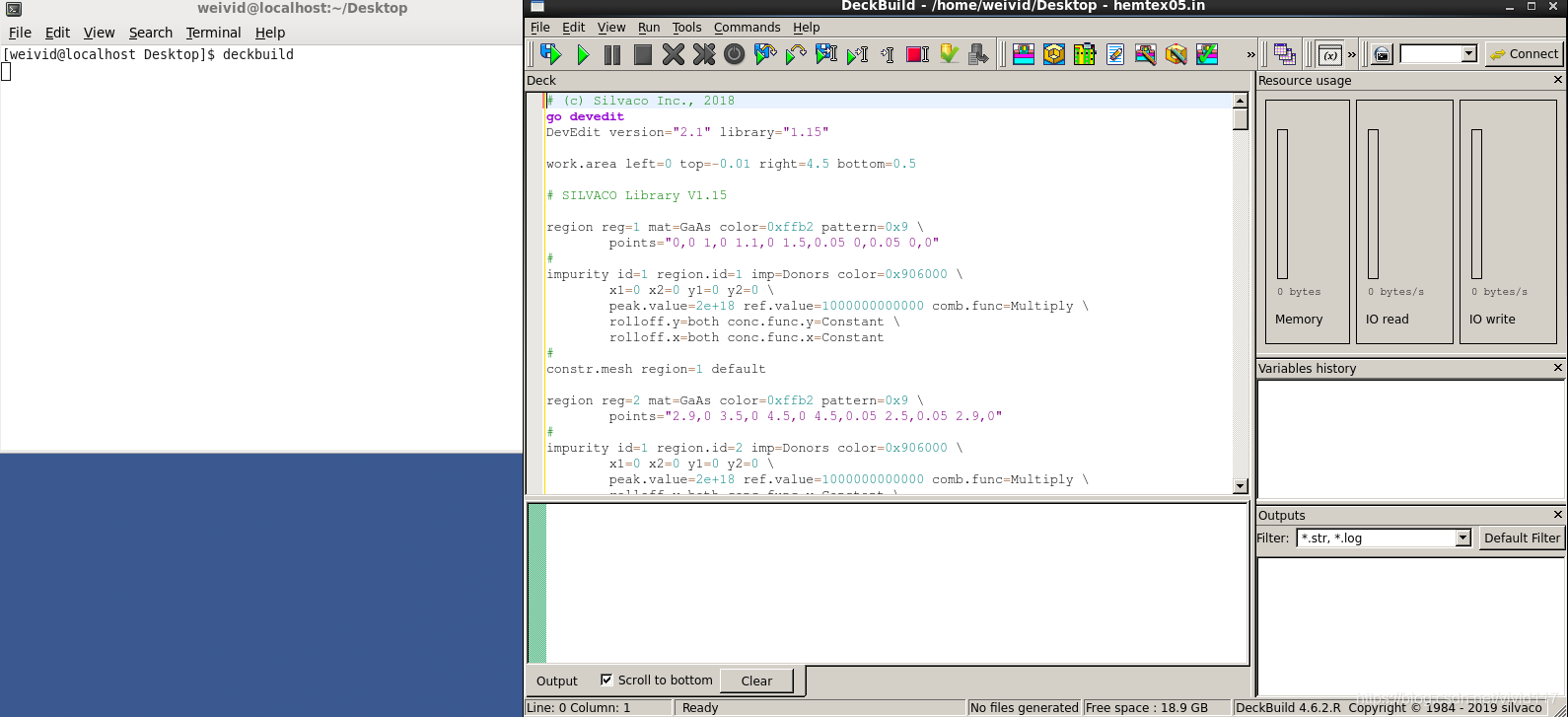Viewport: 1568px width, 717px height.
Task: Open the Tools menu in DeckBuild
Action: click(687, 28)
